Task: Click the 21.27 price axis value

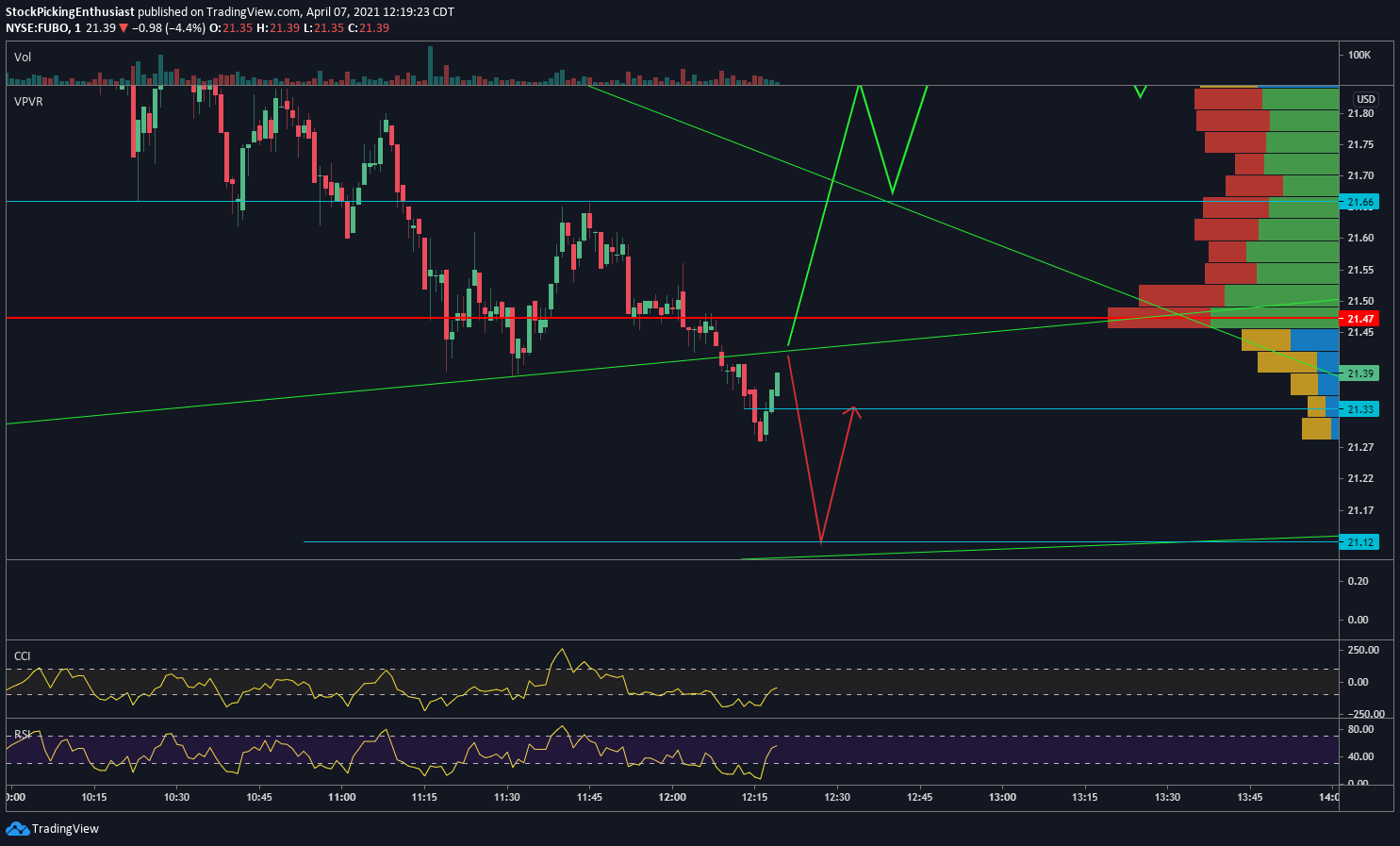Action: point(1360,447)
